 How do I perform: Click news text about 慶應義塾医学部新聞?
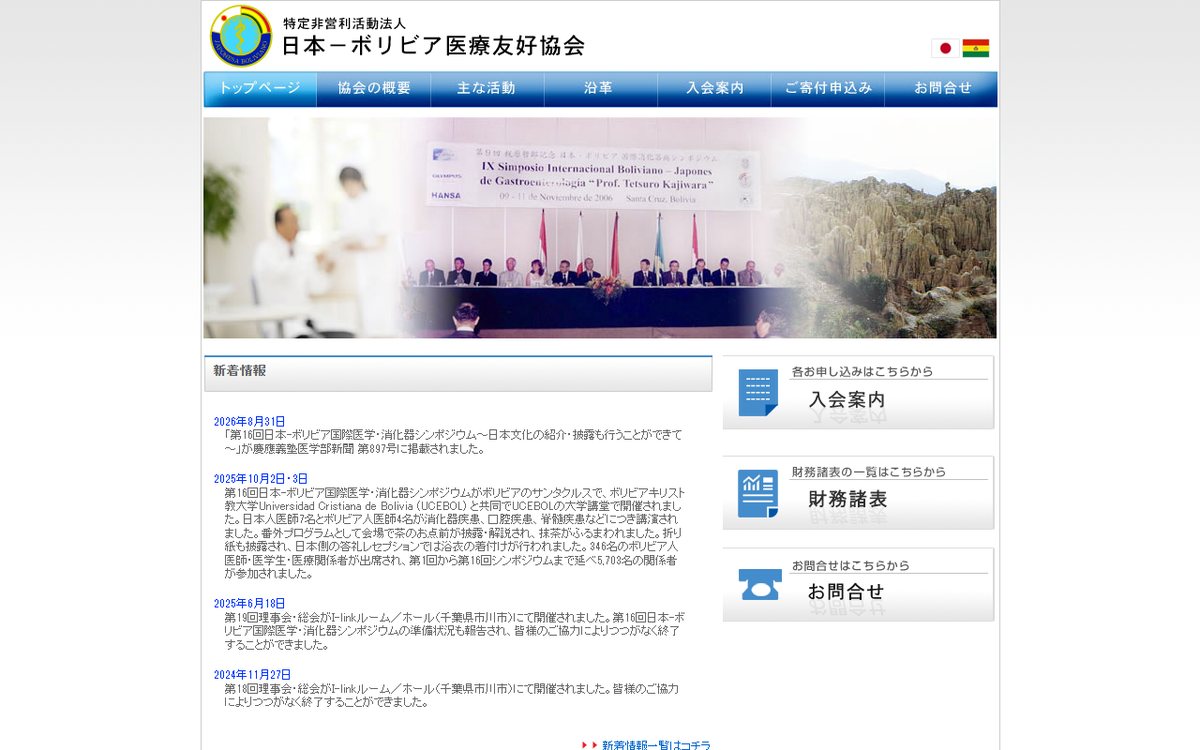pyautogui.click(x=453, y=442)
